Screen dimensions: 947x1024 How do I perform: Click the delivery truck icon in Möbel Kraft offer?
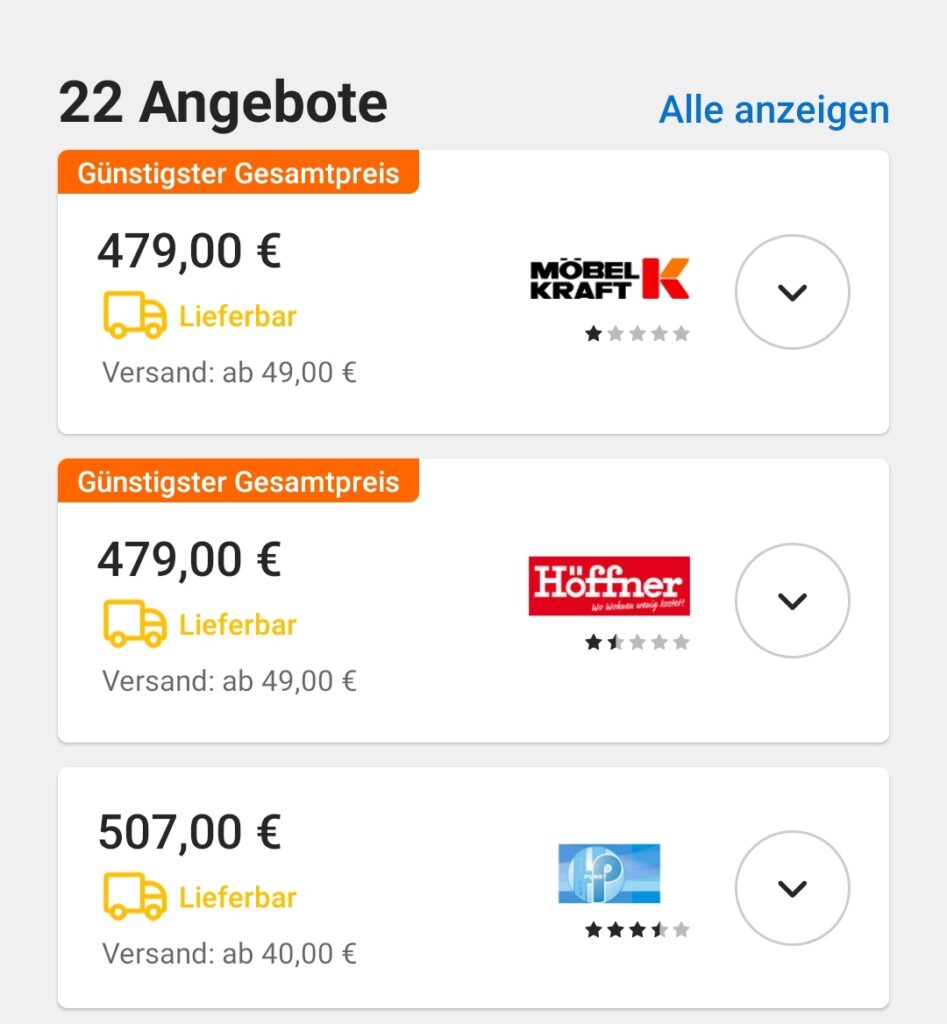tap(135, 315)
